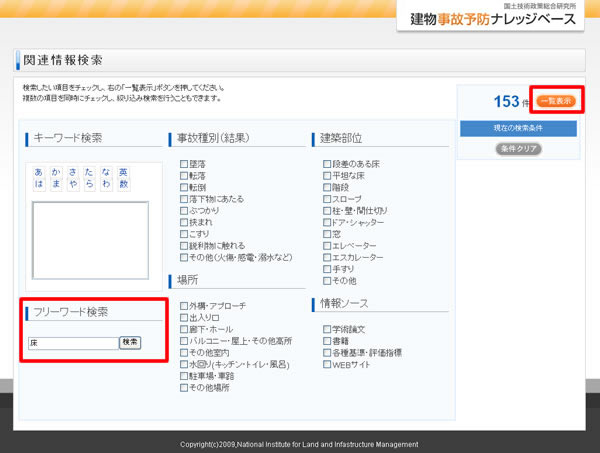Click inside the keyword list box
Screen dimensions: 600x453
[91, 240]
